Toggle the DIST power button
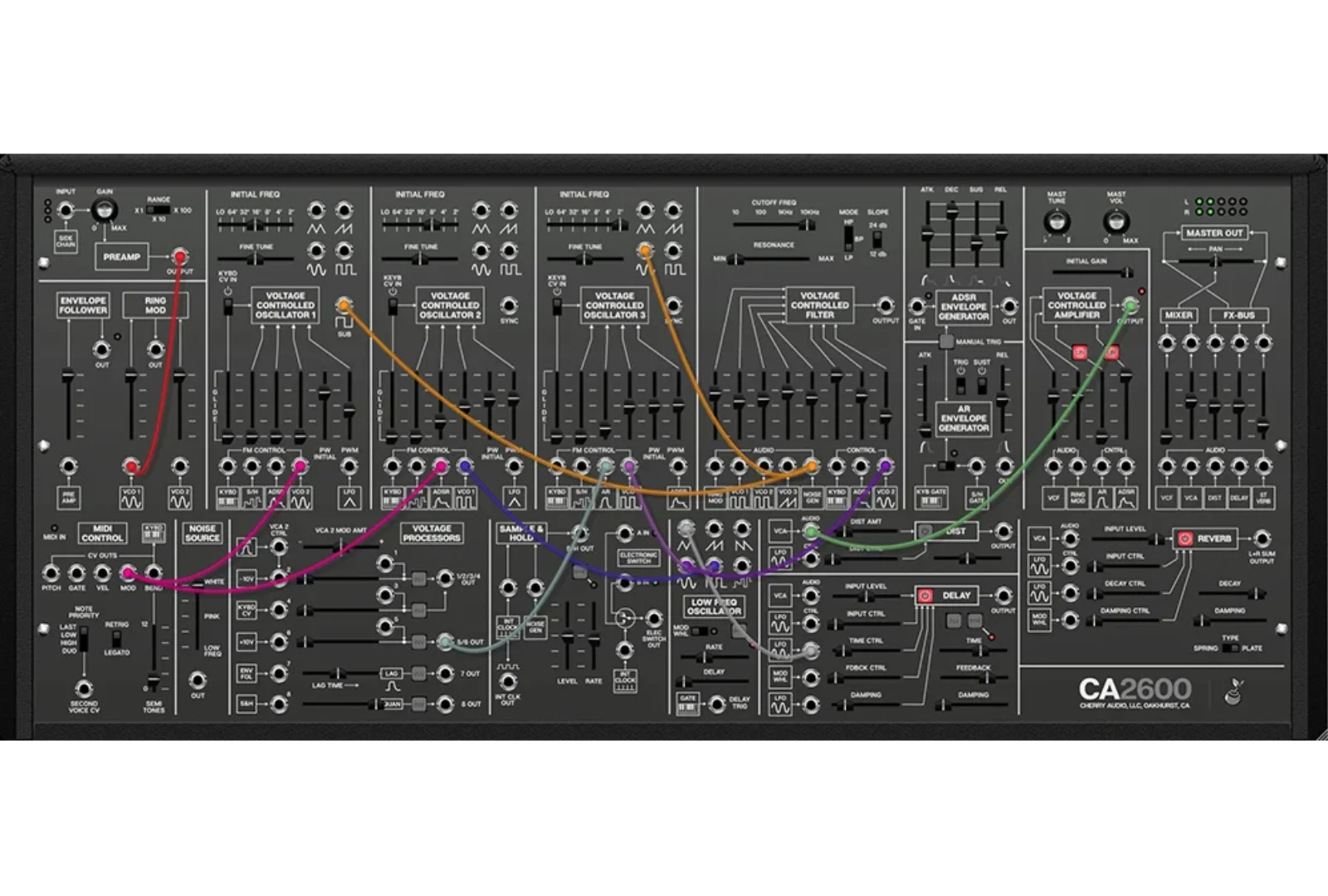The image size is (1328, 896). point(925,531)
